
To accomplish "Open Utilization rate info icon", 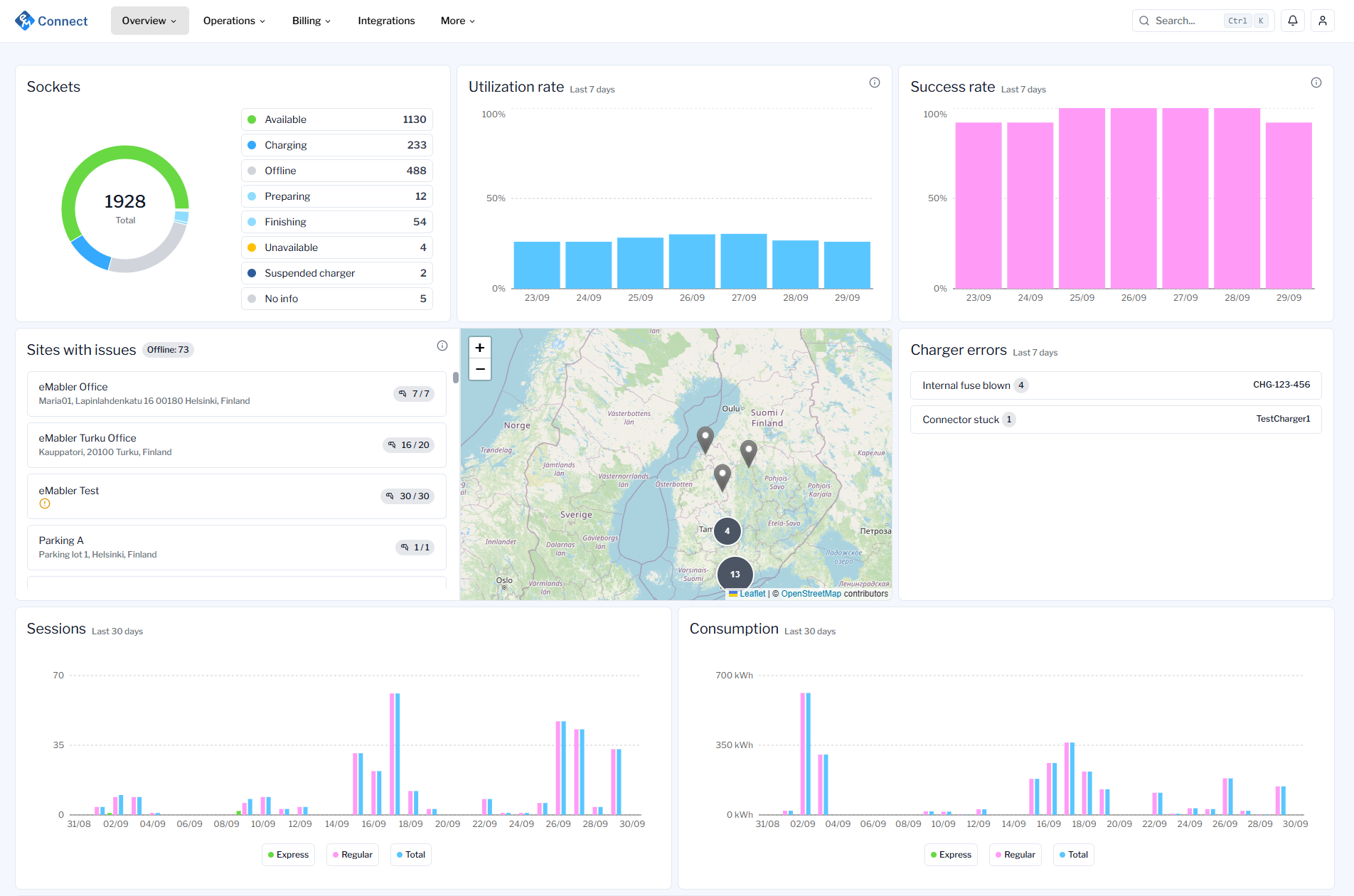I will (875, 83).
